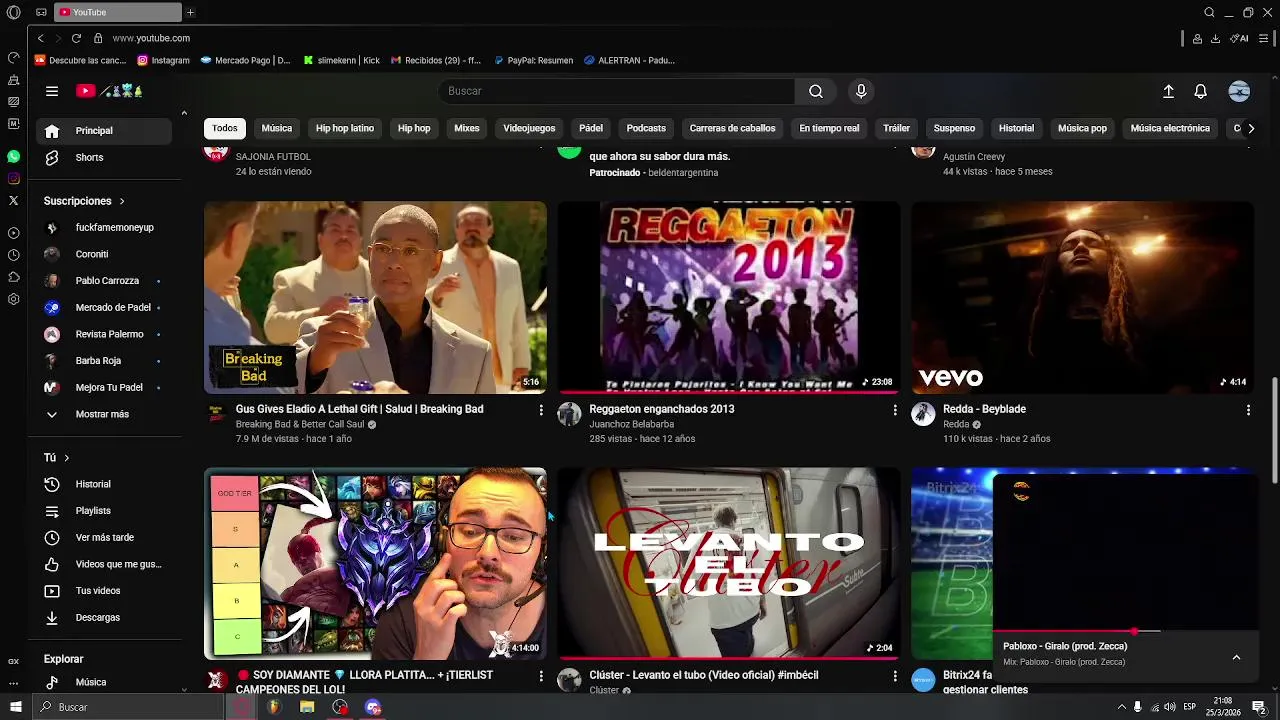The width and height of the screenshot is (1280, 720).
Task: Play the Reggaeton 2013 thumbnail
Action: click(729, 298)
